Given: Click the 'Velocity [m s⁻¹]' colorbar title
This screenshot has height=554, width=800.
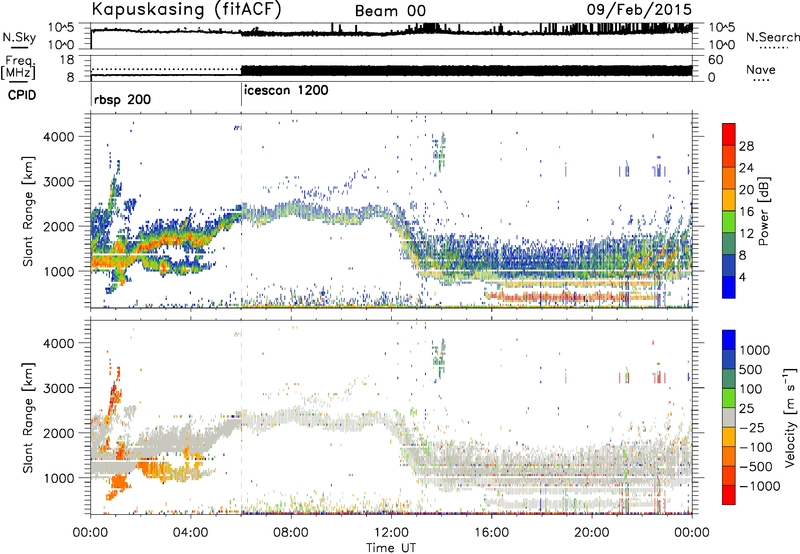Looking at the screenshot, I should click(790, 417).
